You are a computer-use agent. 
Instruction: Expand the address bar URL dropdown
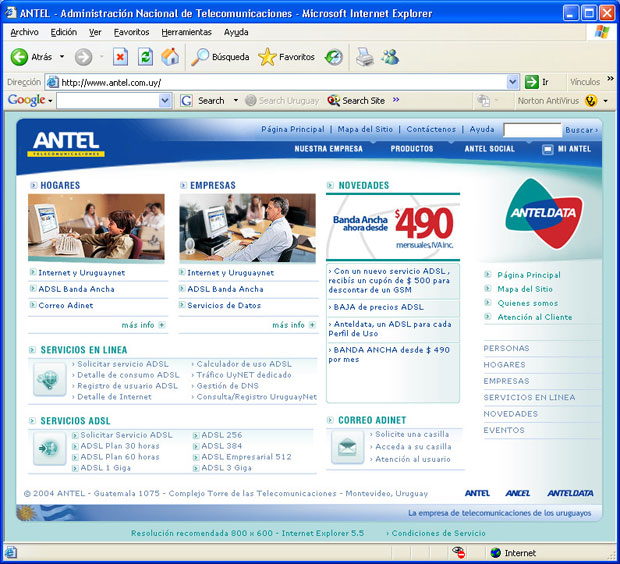click(x=513, y=82)
